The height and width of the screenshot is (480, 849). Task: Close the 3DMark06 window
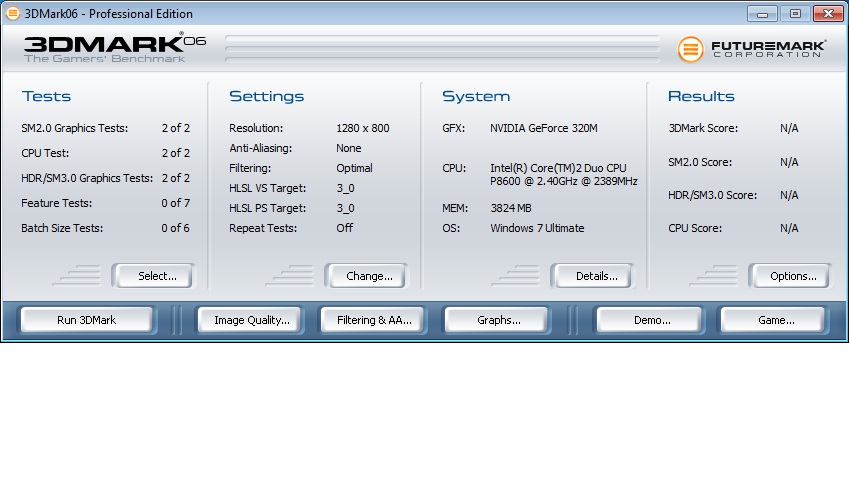[x=828, y=14]
